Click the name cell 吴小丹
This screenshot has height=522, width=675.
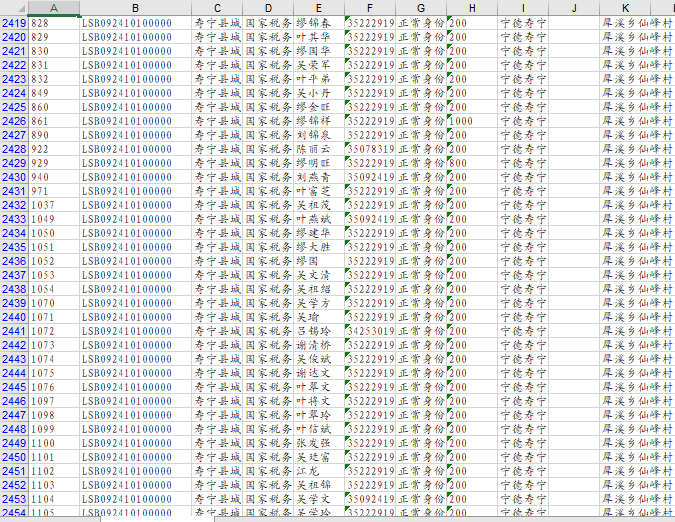[319, 93]
